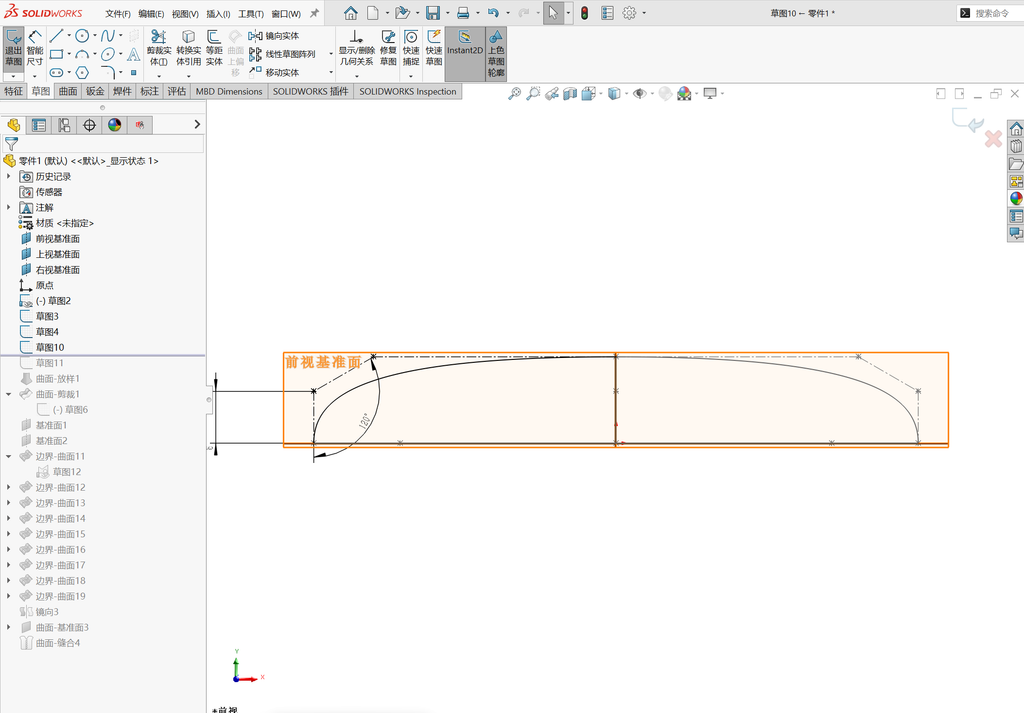Toggle Shaded Sketch Contours (上色草图轮廓)
Viewport: 1024px width, 713px height.
point(496,52)
